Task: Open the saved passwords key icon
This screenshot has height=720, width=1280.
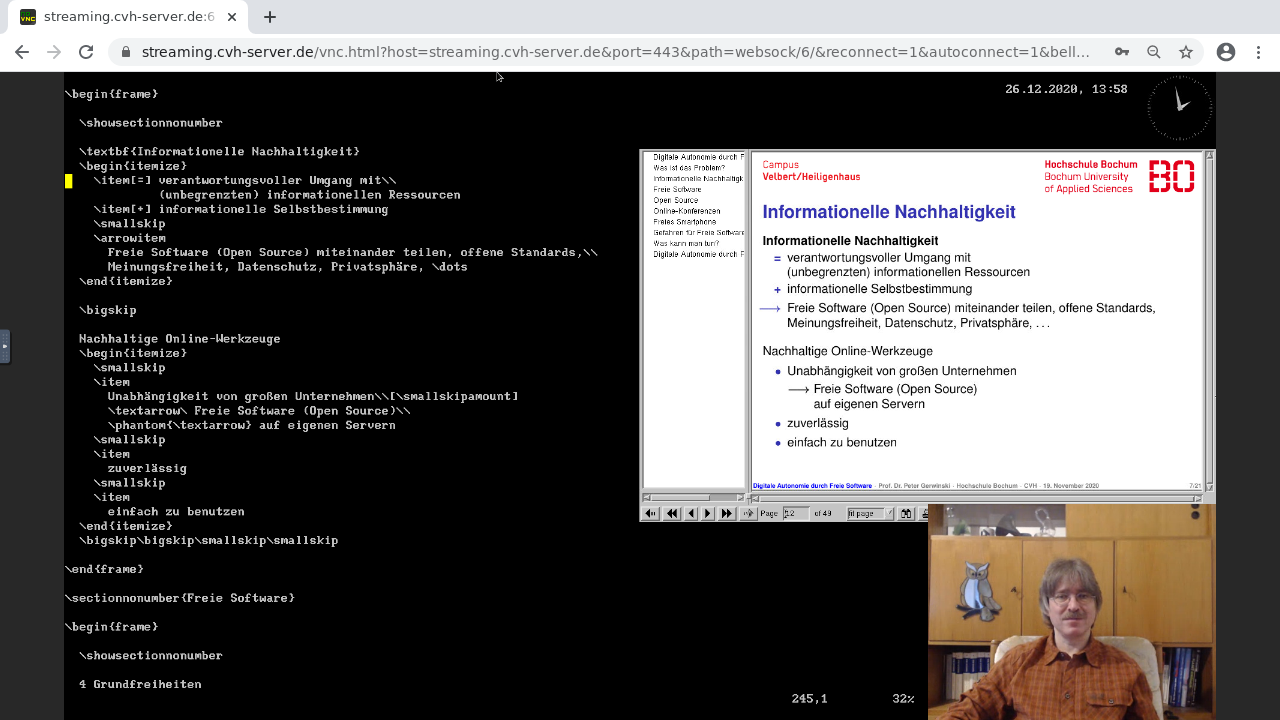Action: [1122, 52]
